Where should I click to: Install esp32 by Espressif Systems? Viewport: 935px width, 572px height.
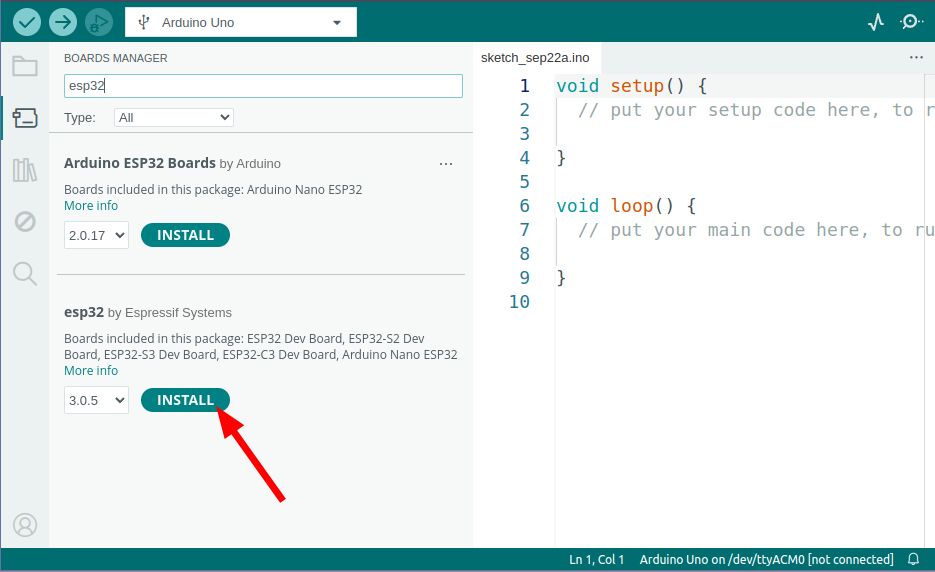point(185,400)
